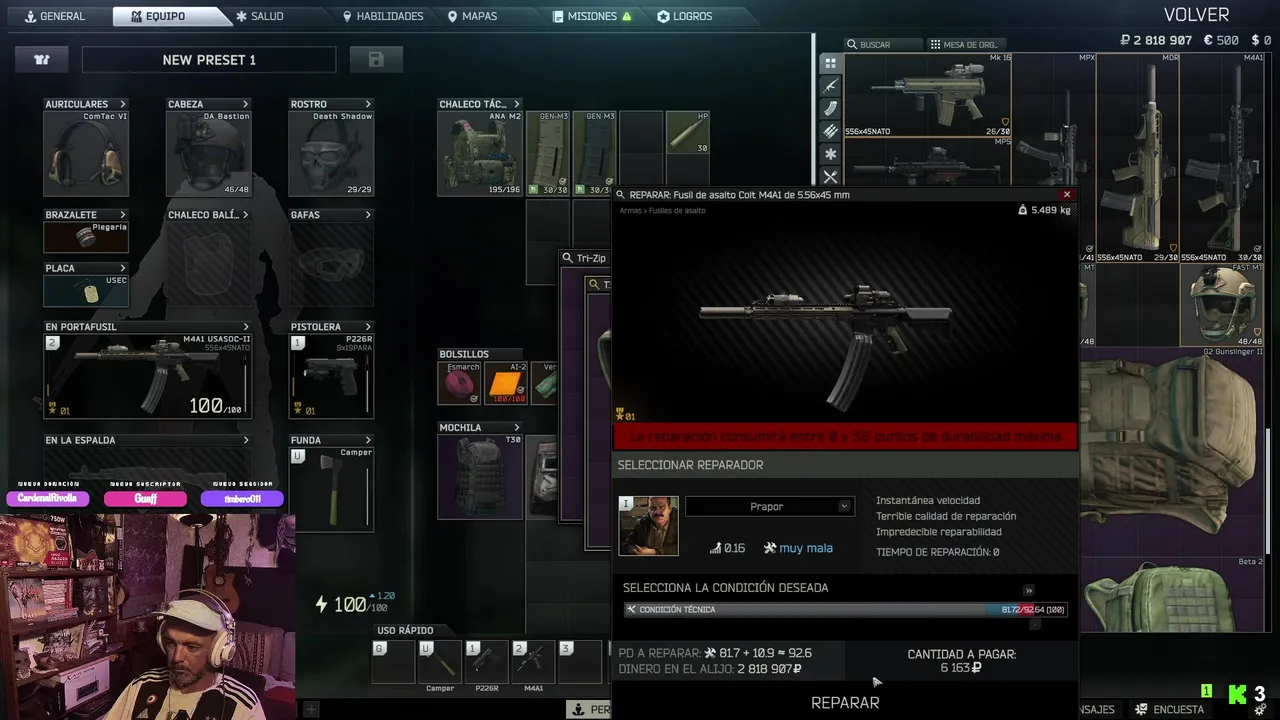Select the ComTac VI headset item
The image size is (1280, 720).
(x=86, y=154)
